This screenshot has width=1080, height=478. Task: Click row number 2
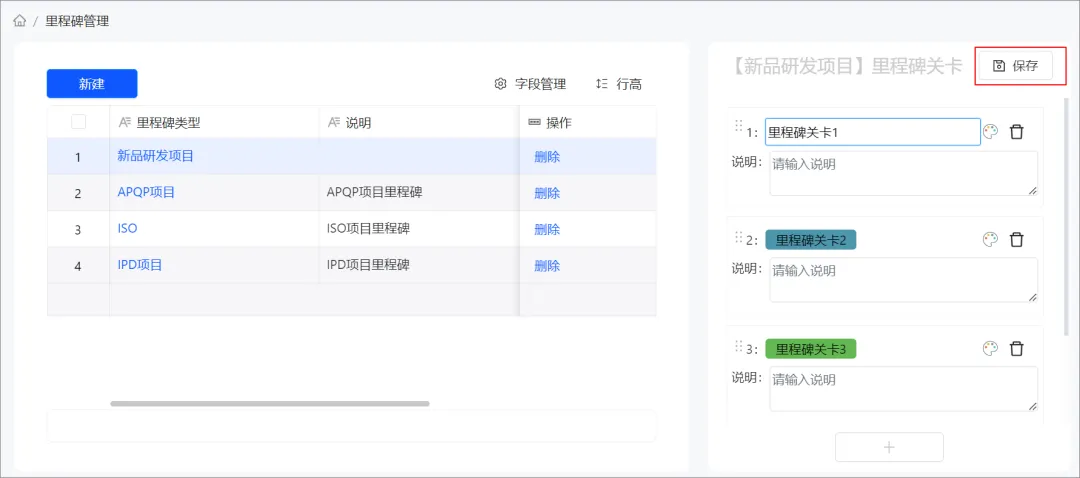tap(78, 194)
